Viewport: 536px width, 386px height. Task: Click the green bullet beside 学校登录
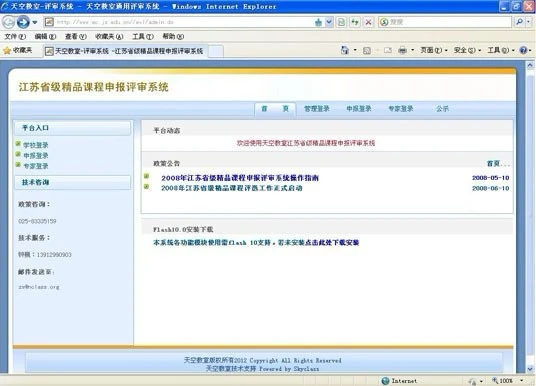pos(18,144)
